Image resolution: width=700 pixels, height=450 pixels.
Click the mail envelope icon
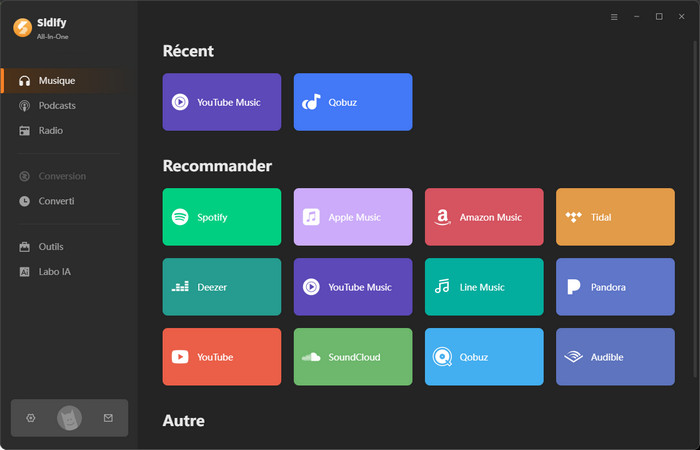pyautogui.click(x=108, y=418)
